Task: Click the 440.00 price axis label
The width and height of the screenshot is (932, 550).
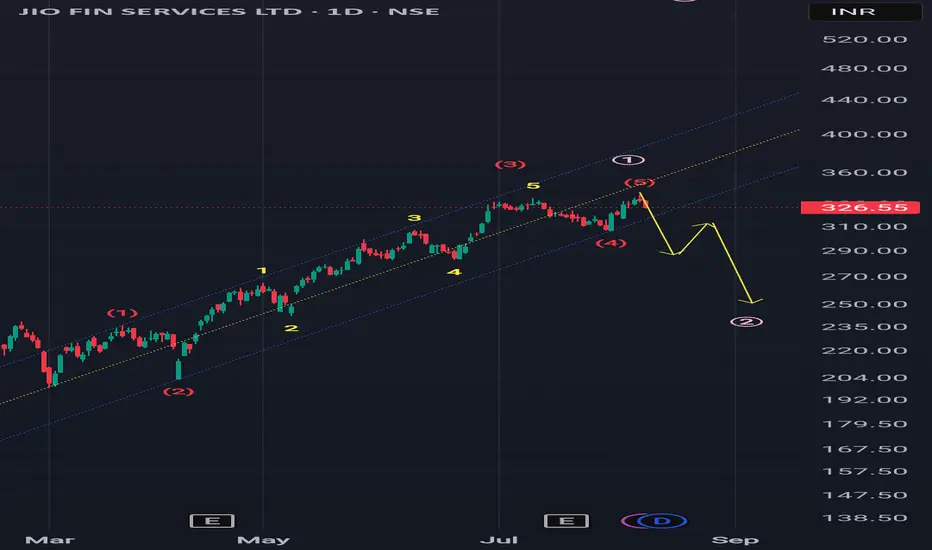Action: pyautogui.click(x=864, y=100)
